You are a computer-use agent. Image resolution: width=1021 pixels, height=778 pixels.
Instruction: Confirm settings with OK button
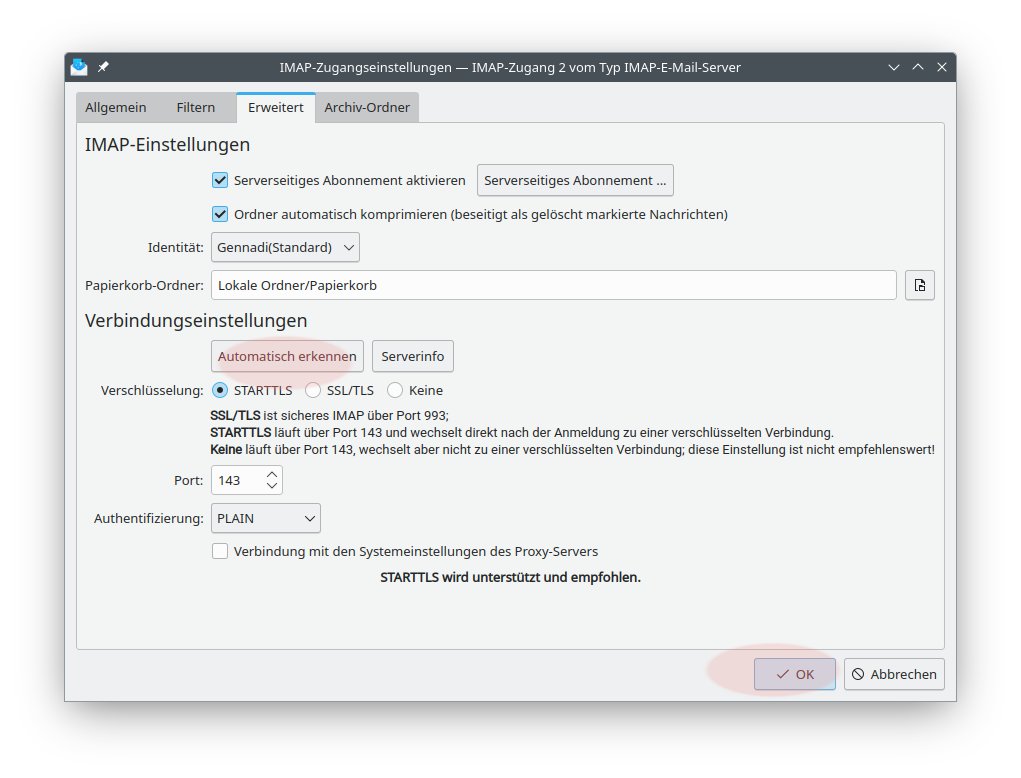794,674
